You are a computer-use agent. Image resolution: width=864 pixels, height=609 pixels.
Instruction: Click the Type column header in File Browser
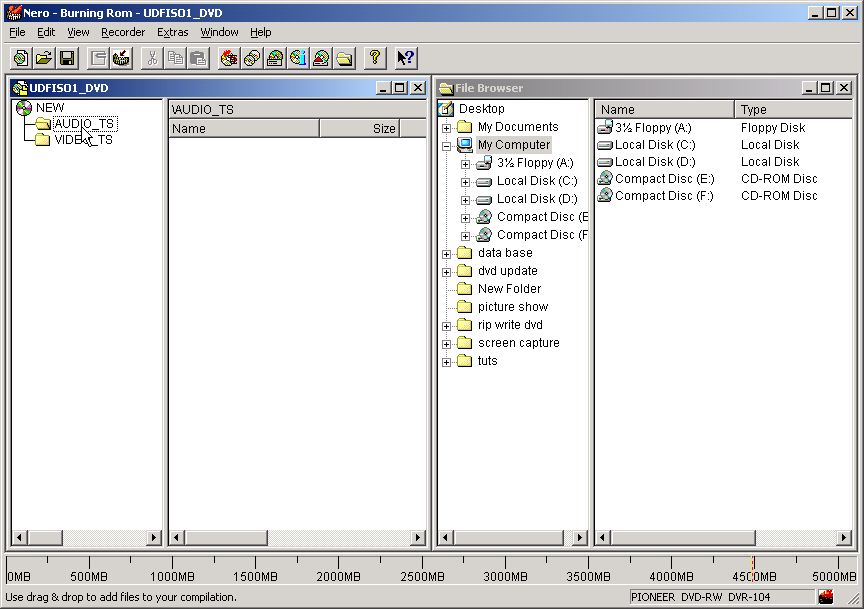click(x=793, y=109)
